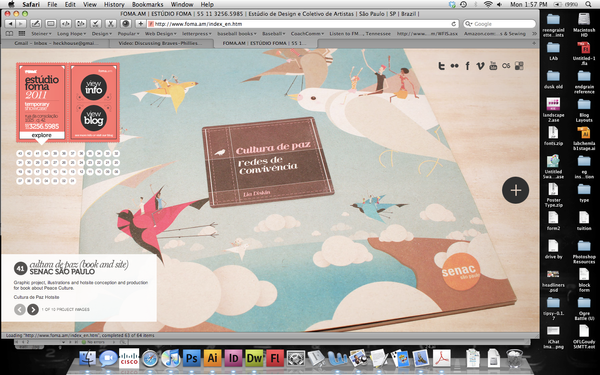Expand the letterpress bookmarks folder
Screen dimensions: 600x375
pos(197,34)
